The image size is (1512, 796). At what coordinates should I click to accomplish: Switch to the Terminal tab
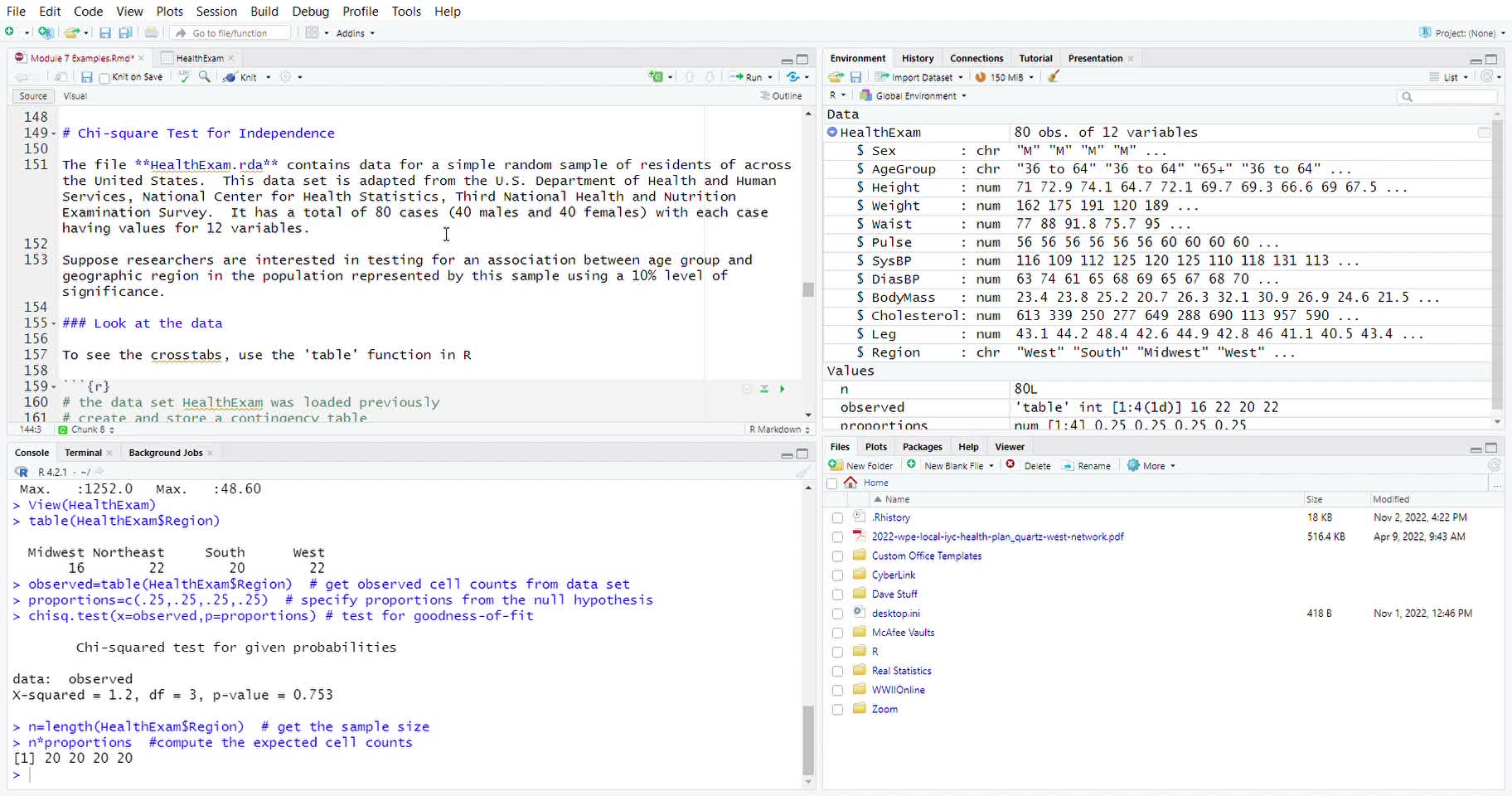click(x=83, y=453)
